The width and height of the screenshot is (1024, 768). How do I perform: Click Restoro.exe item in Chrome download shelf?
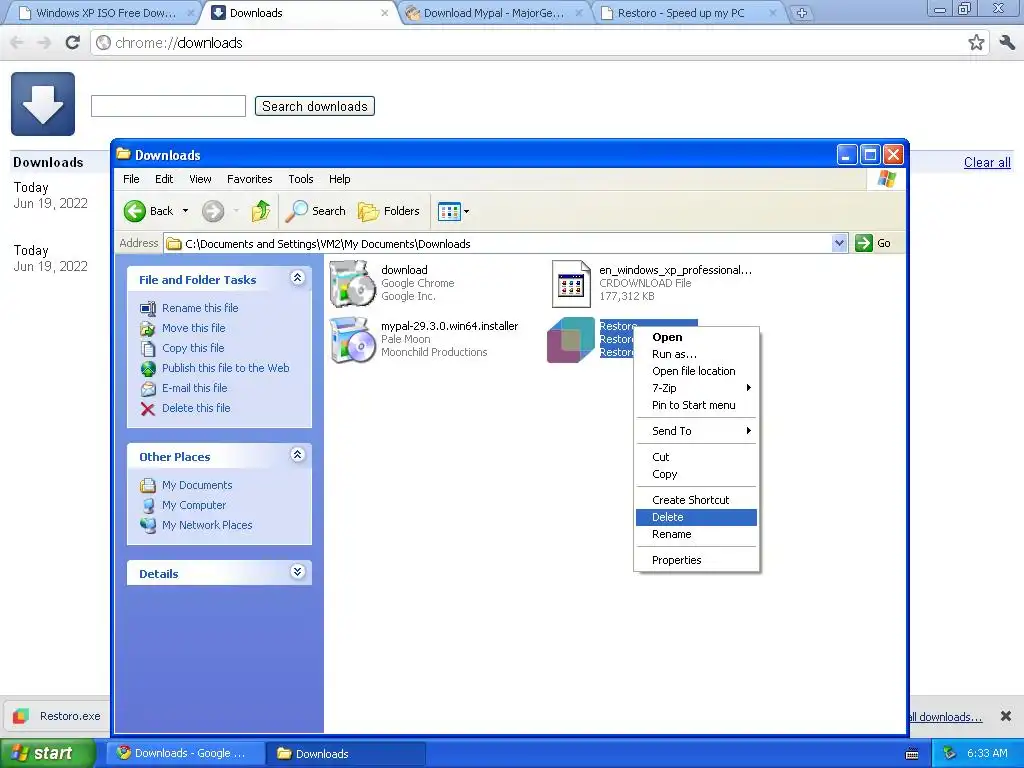coord(57,716)
